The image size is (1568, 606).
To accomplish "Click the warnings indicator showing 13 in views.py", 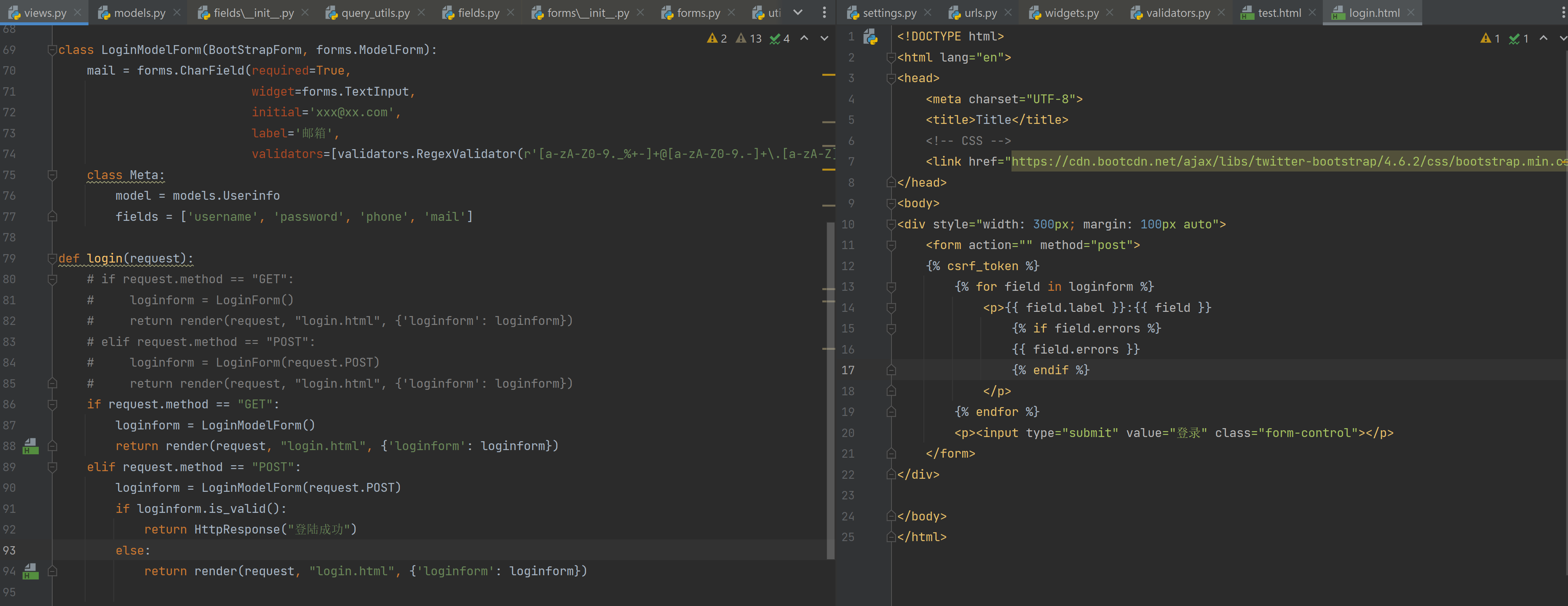I will click(749, 38).
